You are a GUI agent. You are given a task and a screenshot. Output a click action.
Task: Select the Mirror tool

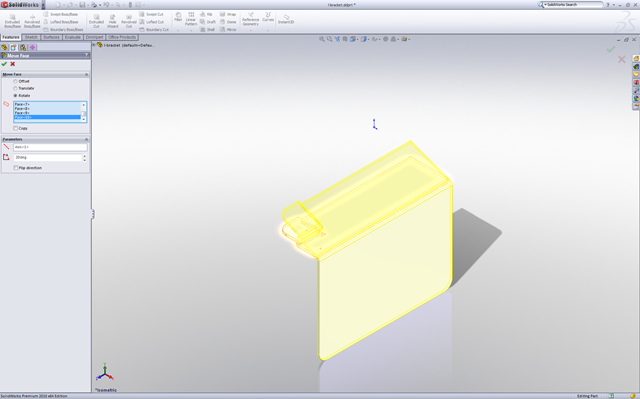(228, 29)
